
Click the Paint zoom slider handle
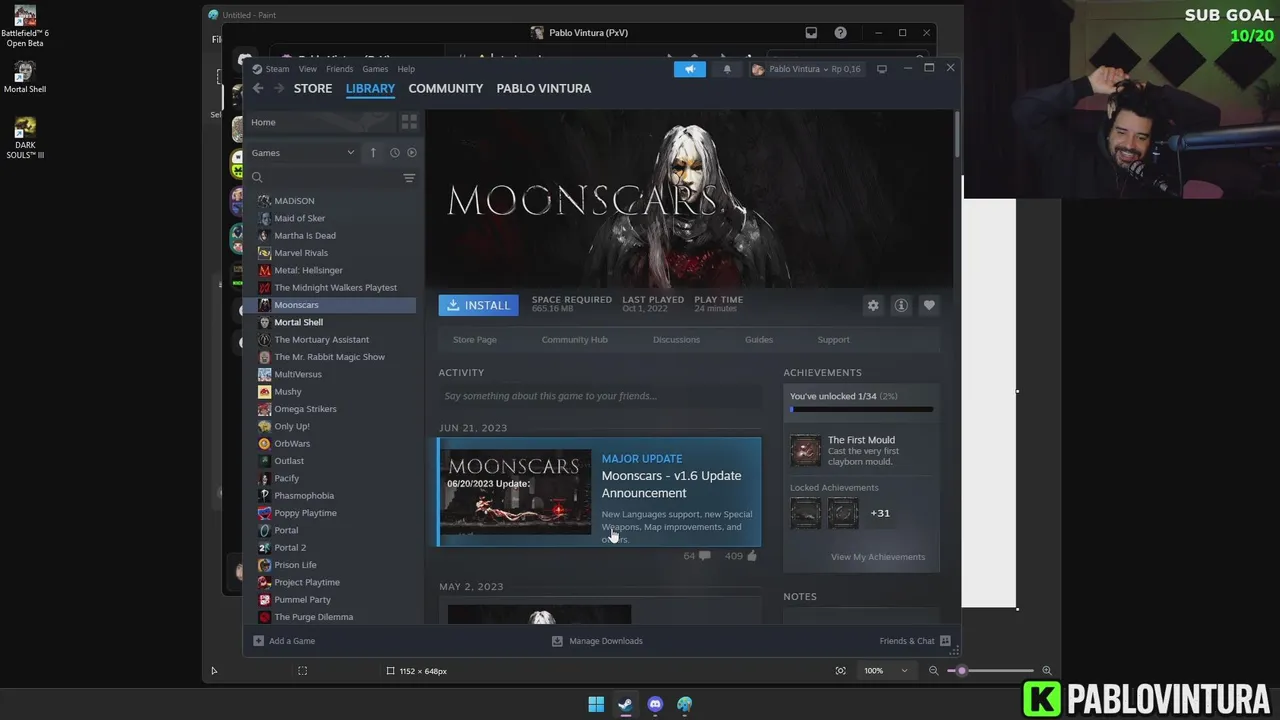coord(962,671)
